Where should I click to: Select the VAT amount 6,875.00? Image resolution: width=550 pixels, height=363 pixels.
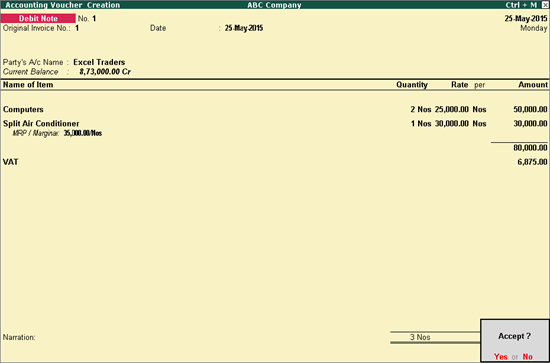coord(532,162)
